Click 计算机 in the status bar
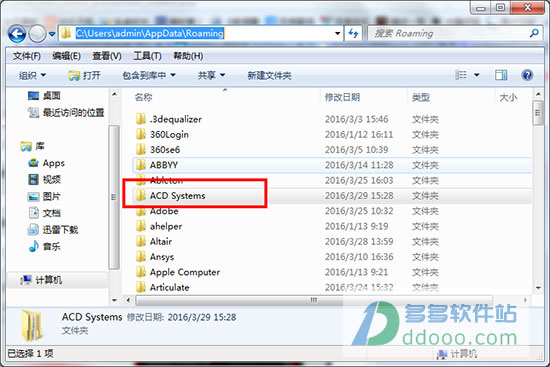The width and height of the screenshot is (550, 367). (x=457, y=354)
